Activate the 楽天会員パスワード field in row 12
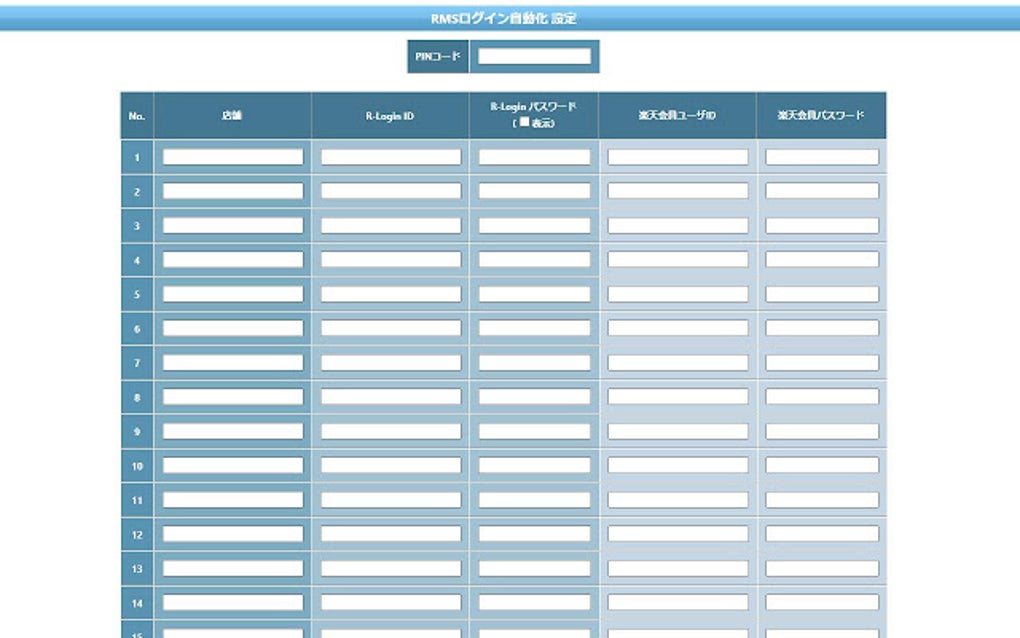This screenshot has width=1020, height=638. coord(822,534)
